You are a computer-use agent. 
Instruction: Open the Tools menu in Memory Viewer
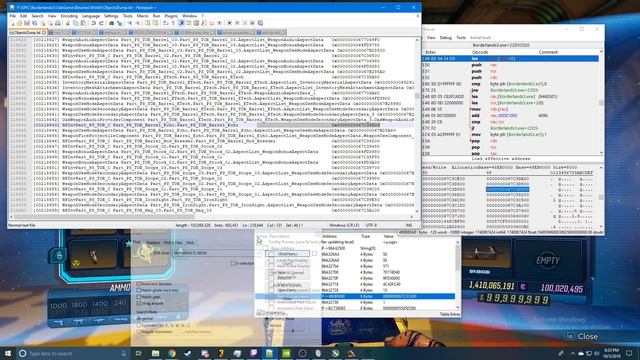pos(461,38)
